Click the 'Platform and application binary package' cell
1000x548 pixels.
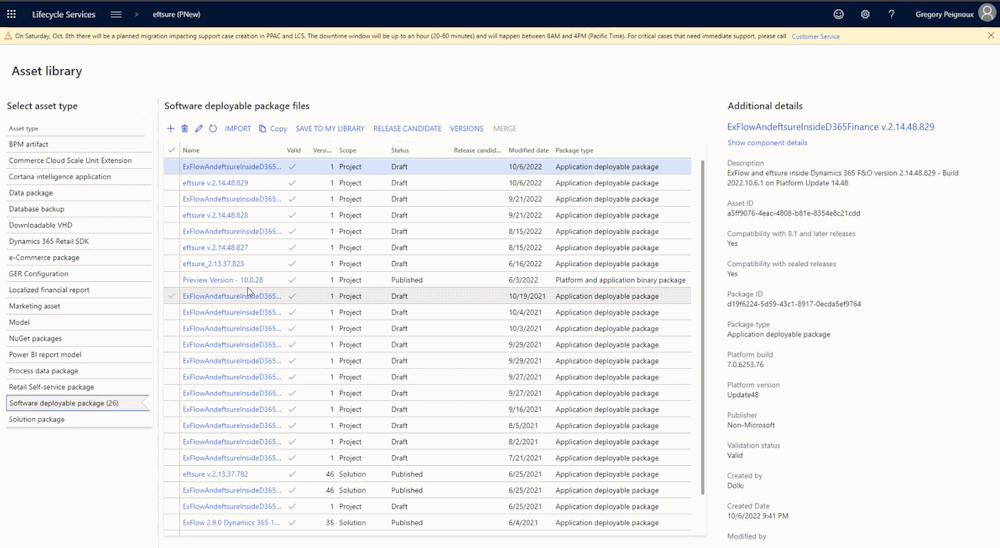tap(621, 280)
